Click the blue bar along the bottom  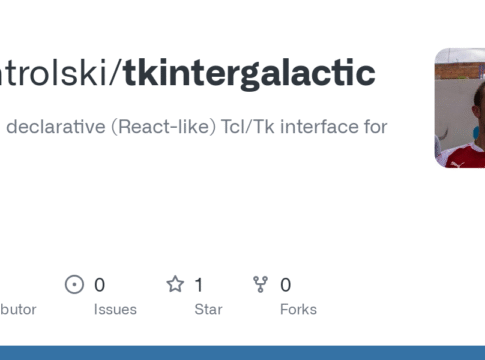[242, 353]
